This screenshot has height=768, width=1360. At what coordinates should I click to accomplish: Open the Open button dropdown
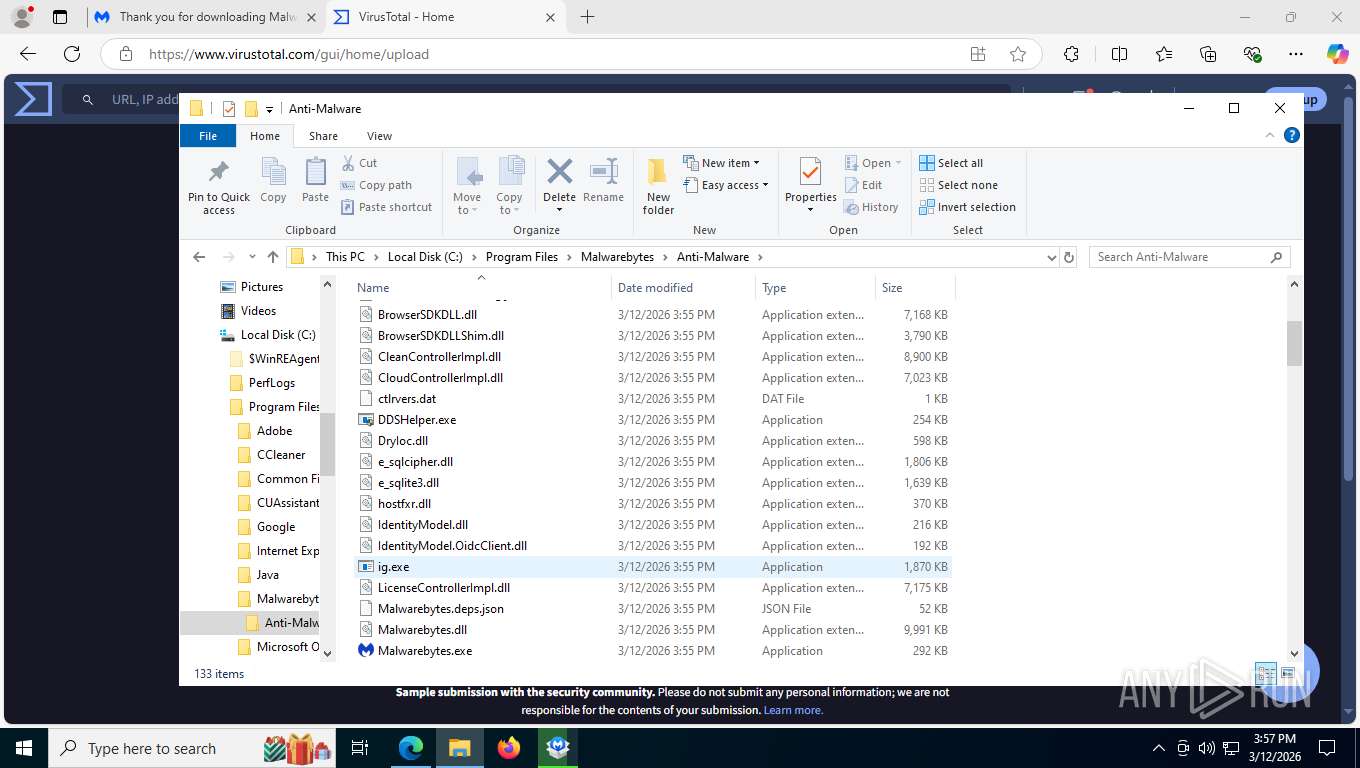[x=898, y=163]
